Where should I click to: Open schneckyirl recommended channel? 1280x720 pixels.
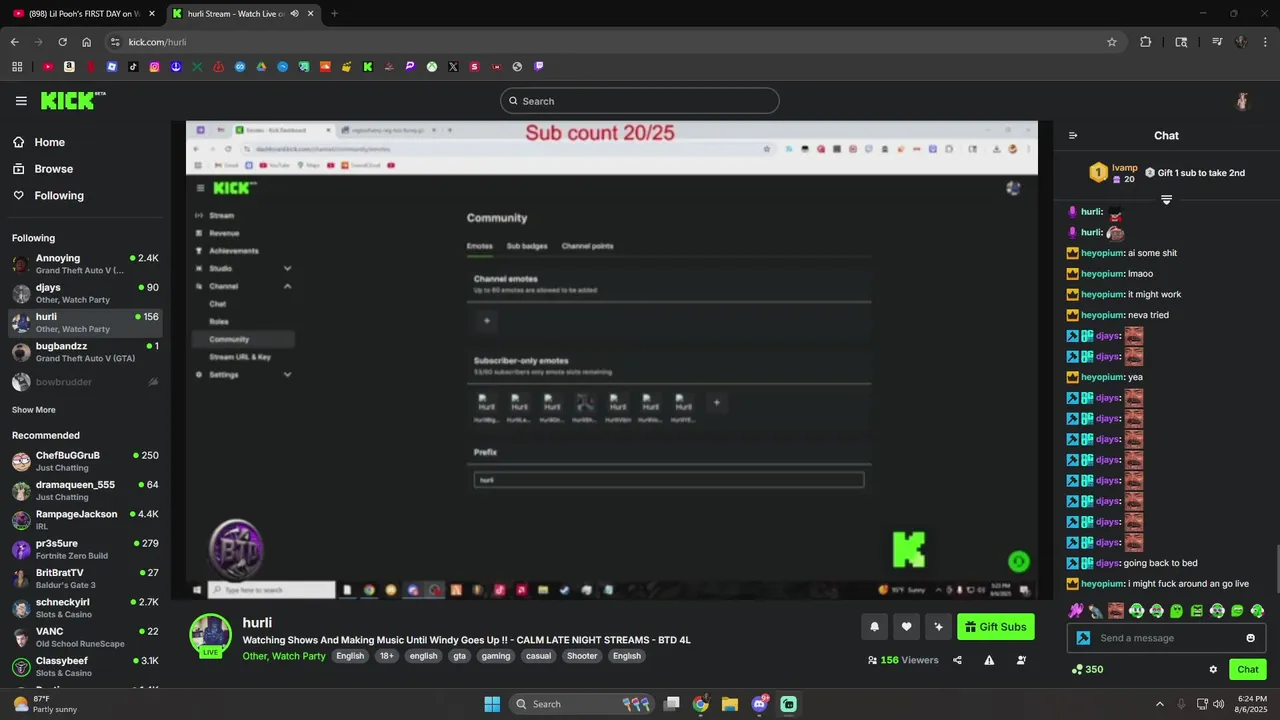(85, 608)
